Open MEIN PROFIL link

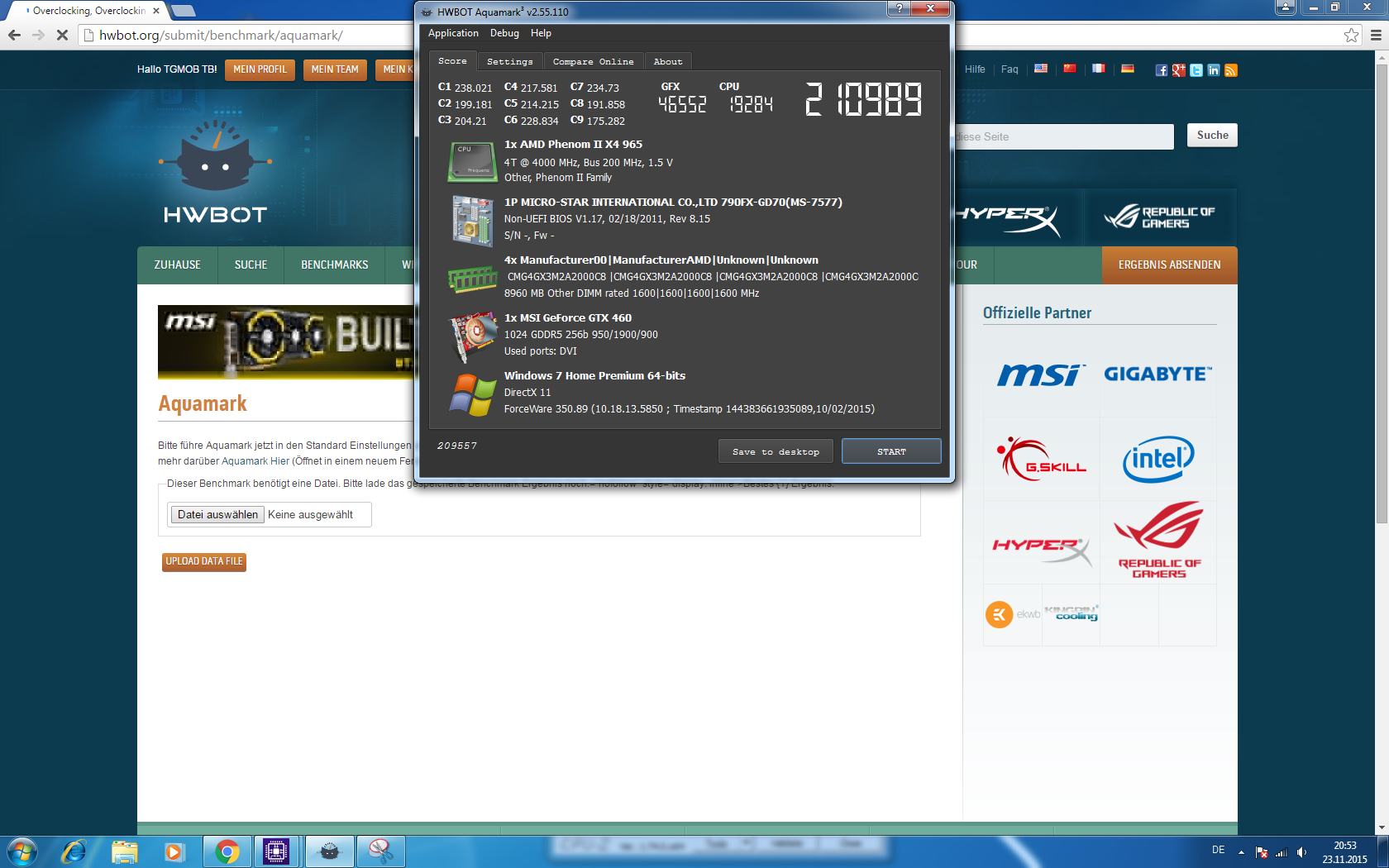260,69
